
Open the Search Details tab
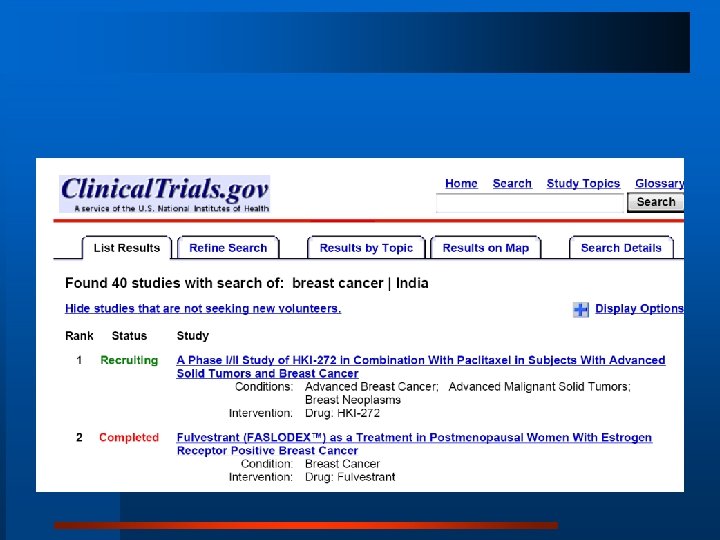pyautogui.click(x=621, y=248)
